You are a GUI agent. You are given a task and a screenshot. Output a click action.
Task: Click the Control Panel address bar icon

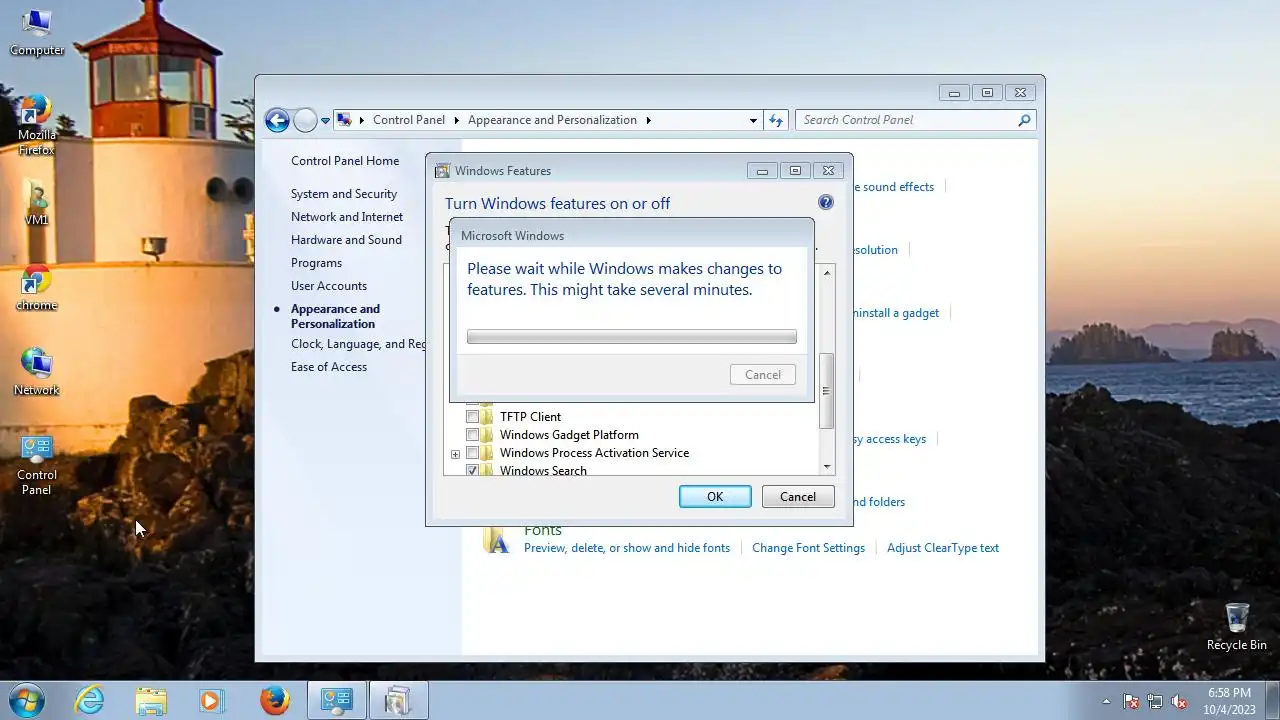coord(344,120)
